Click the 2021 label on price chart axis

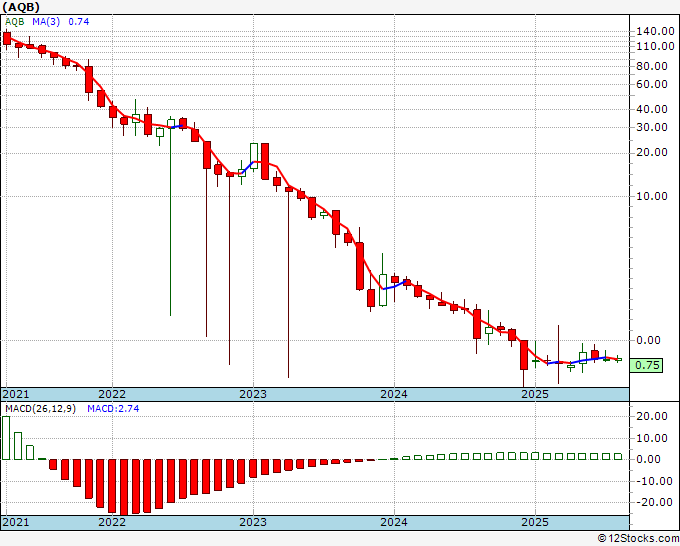click(x=16, y=394)
